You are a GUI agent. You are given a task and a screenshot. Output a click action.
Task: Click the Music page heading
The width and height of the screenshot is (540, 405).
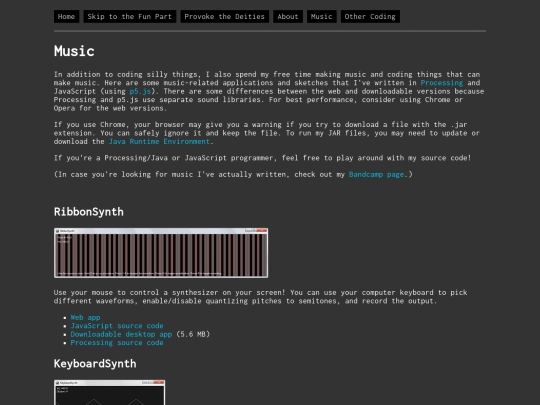74,51
